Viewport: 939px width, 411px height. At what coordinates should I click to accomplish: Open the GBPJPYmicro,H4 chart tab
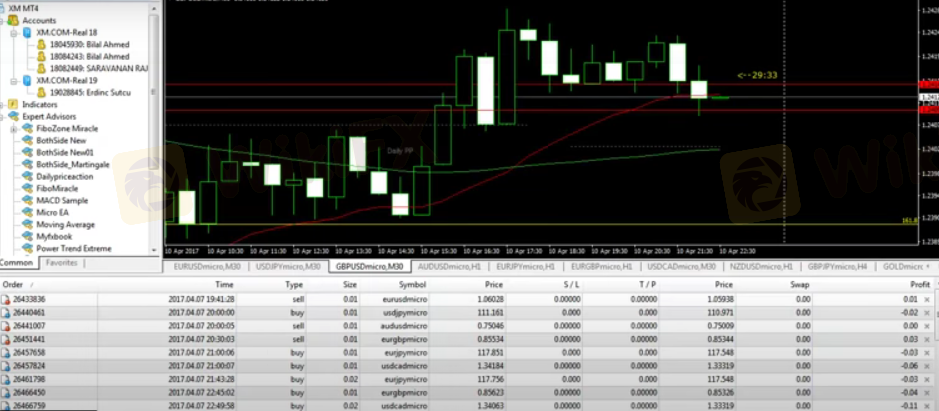tap(837, 267)
